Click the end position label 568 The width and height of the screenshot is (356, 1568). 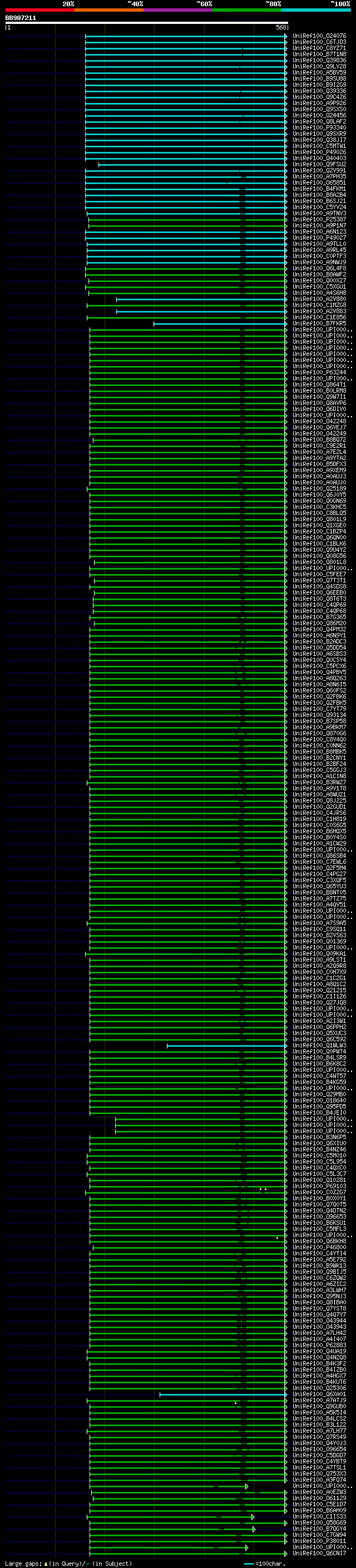click(x=281, y=27)
